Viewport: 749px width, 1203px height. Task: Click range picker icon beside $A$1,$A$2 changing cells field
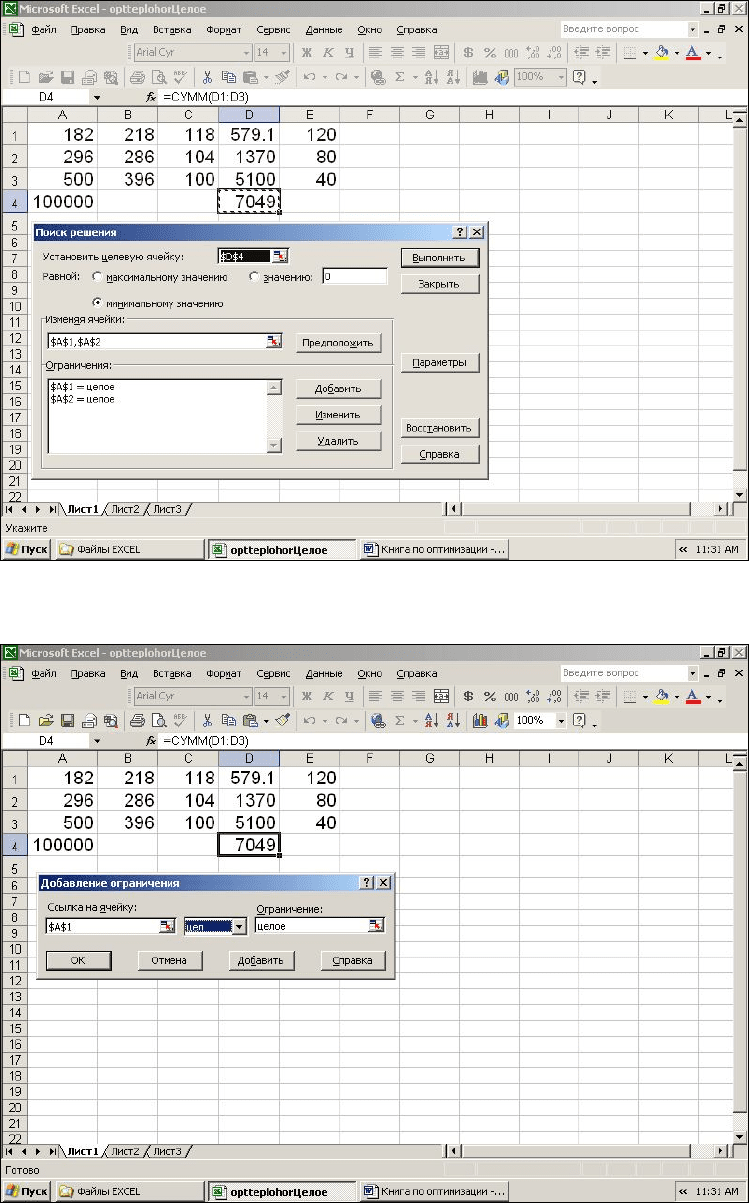point(274,342)
